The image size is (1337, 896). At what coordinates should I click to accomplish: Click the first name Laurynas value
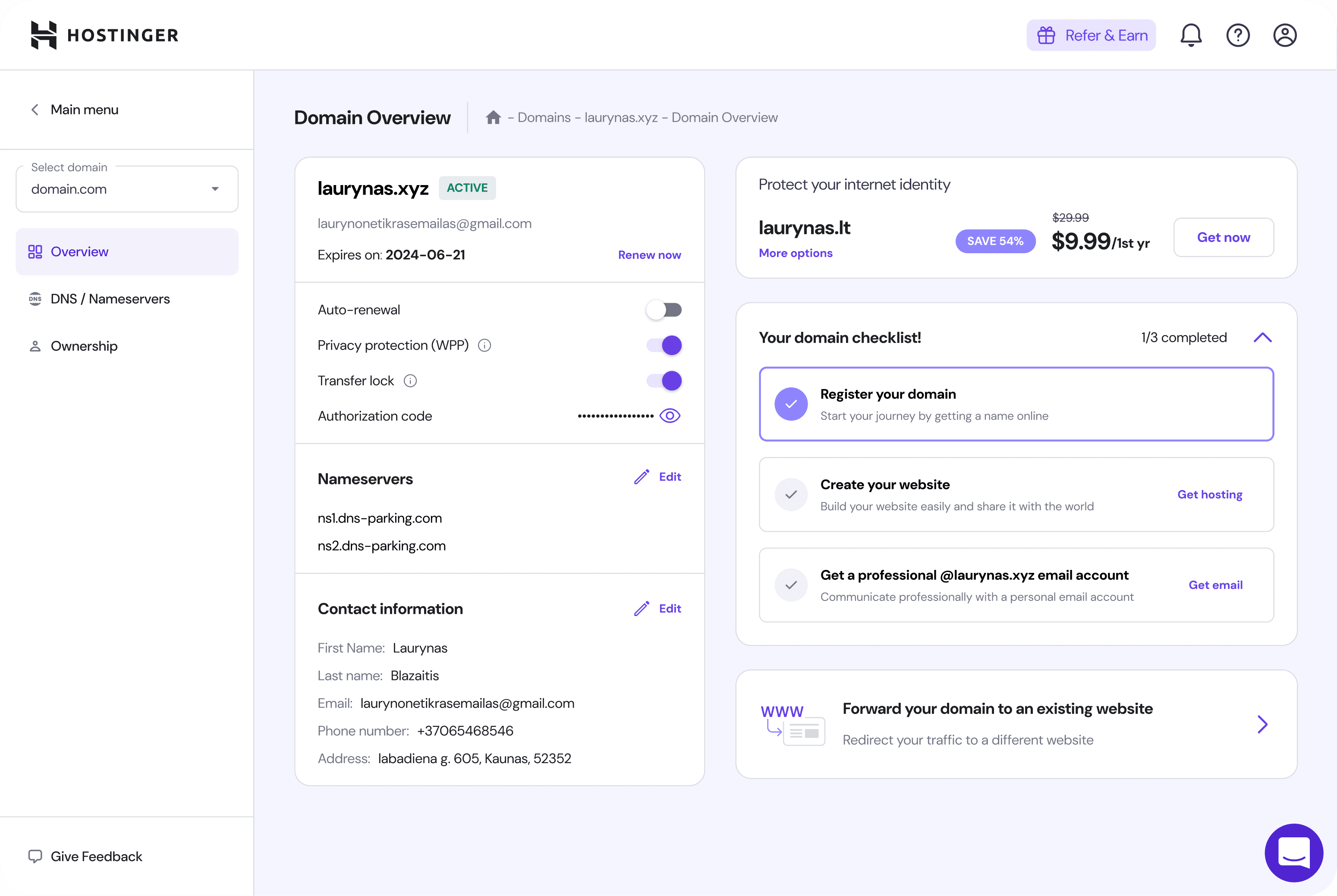coord(420,648)
